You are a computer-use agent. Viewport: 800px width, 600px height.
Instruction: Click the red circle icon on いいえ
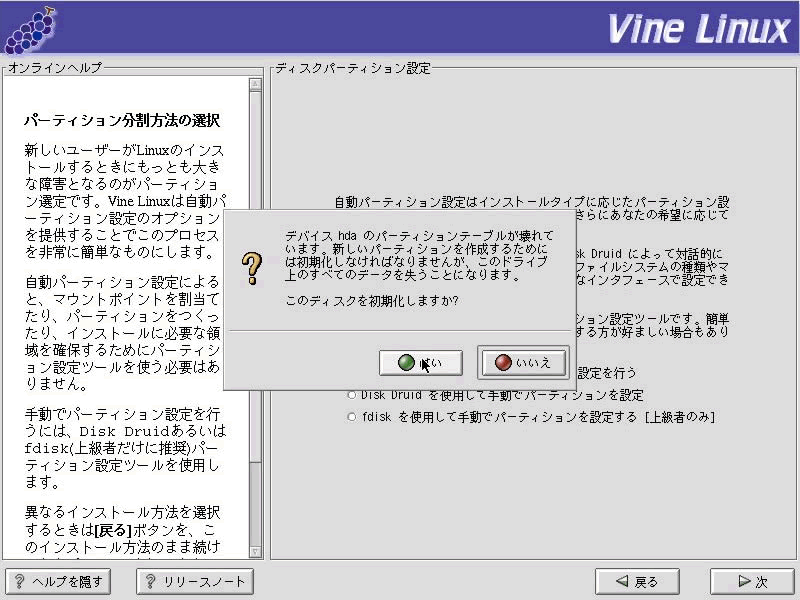pos(503,363)
